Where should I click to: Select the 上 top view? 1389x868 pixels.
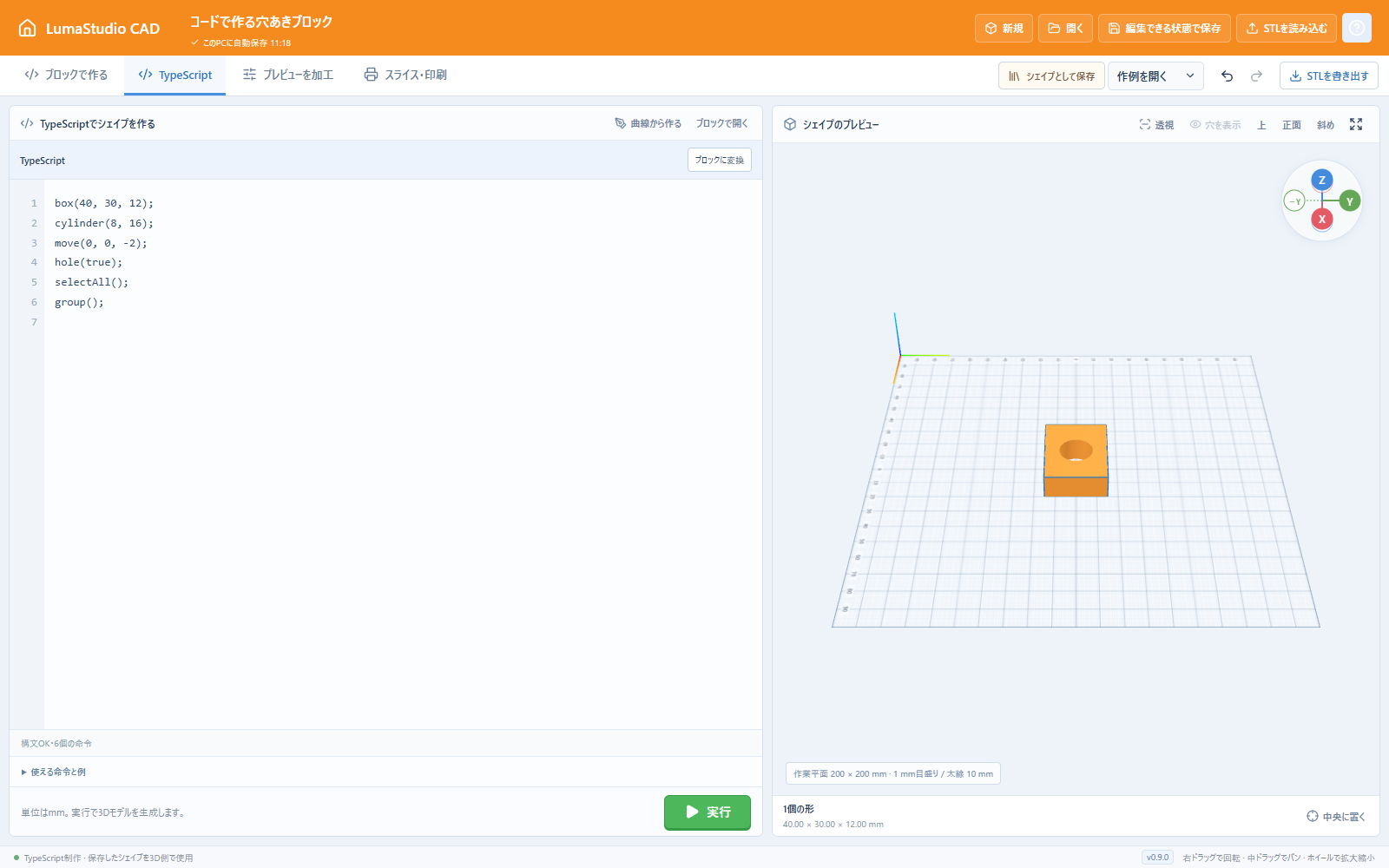(x=1261, y=125)
